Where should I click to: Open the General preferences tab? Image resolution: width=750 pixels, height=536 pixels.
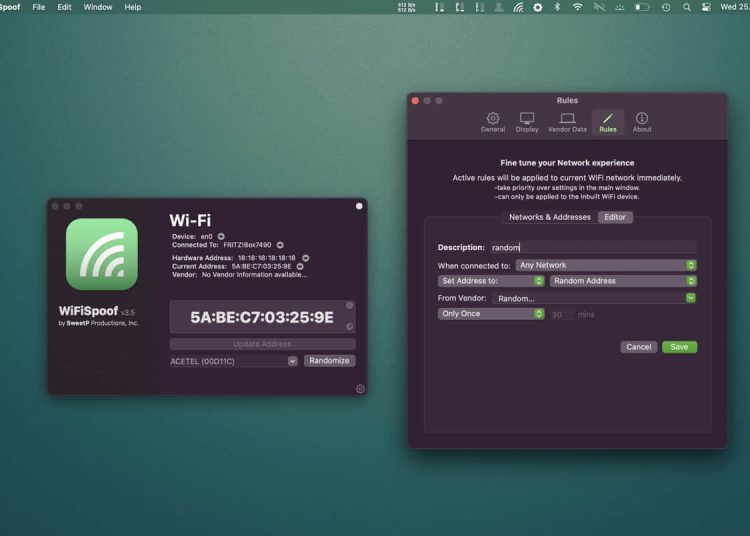pos(493,122)
